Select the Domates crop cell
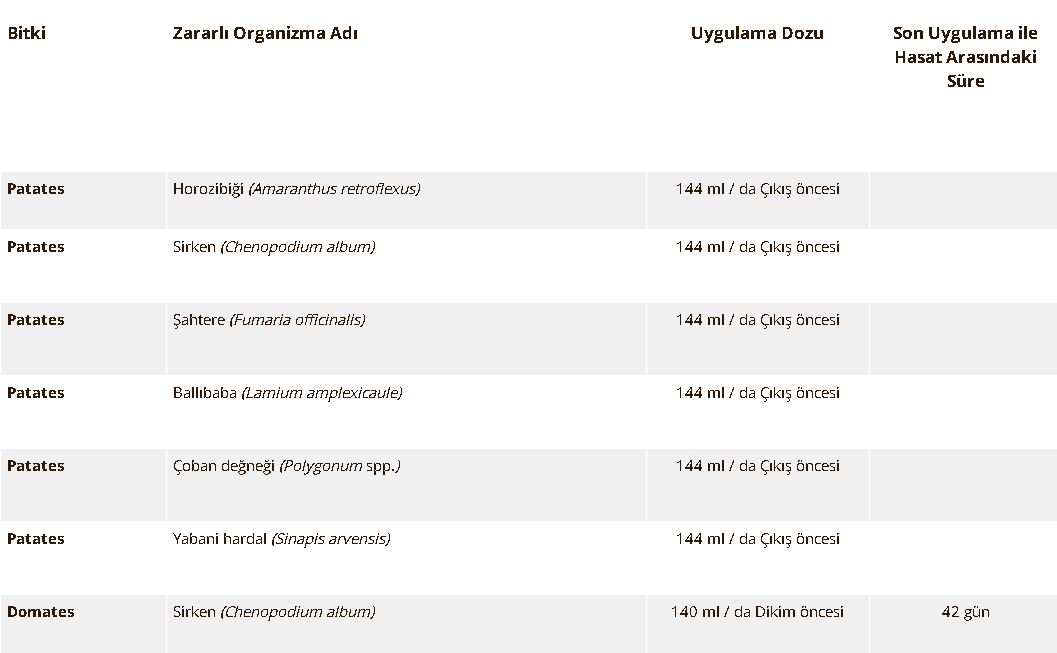Image resolution: width=1057 pixels, height=653 pixels. coord(41,612)
